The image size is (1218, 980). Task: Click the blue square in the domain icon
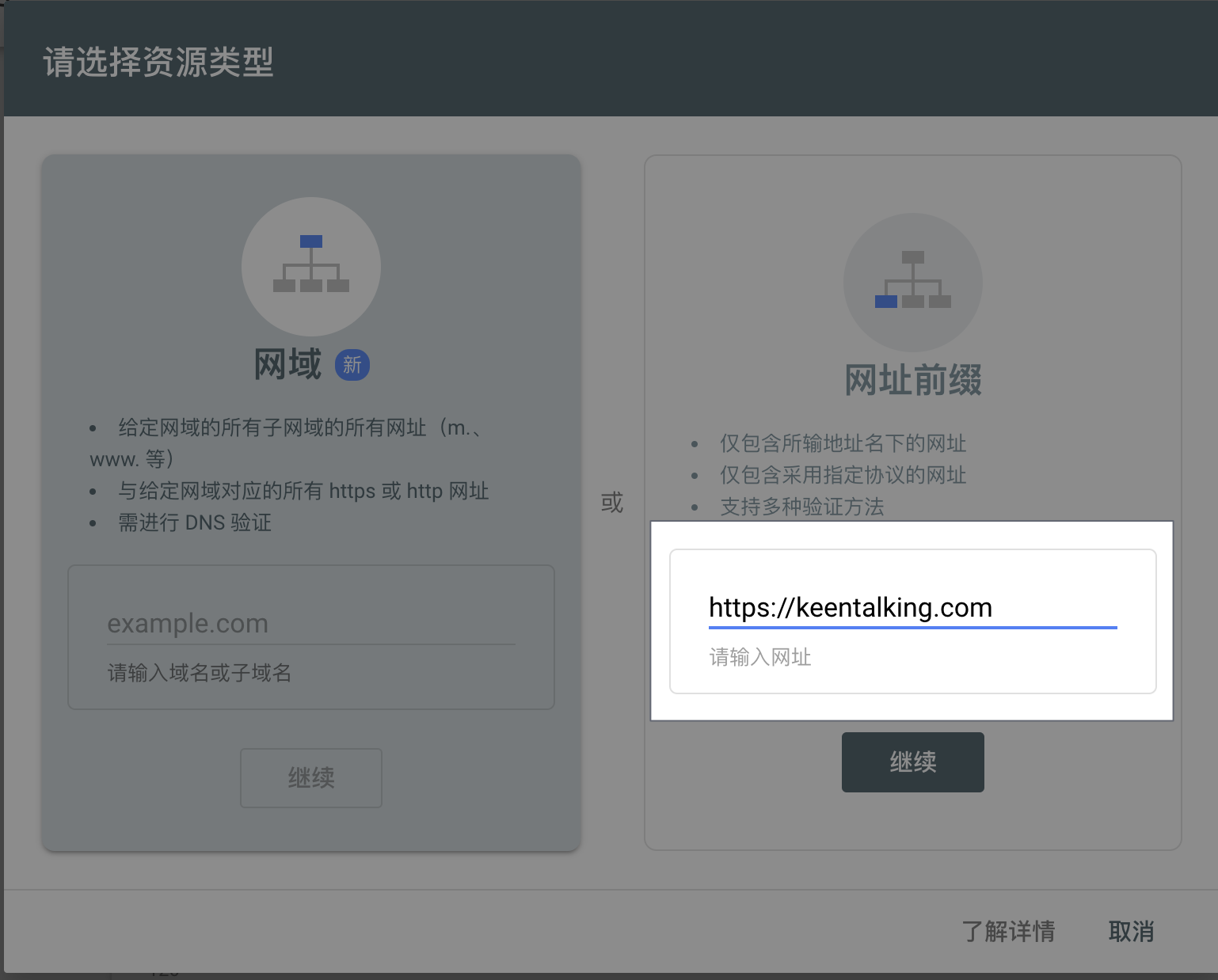(x=310, y=241)
